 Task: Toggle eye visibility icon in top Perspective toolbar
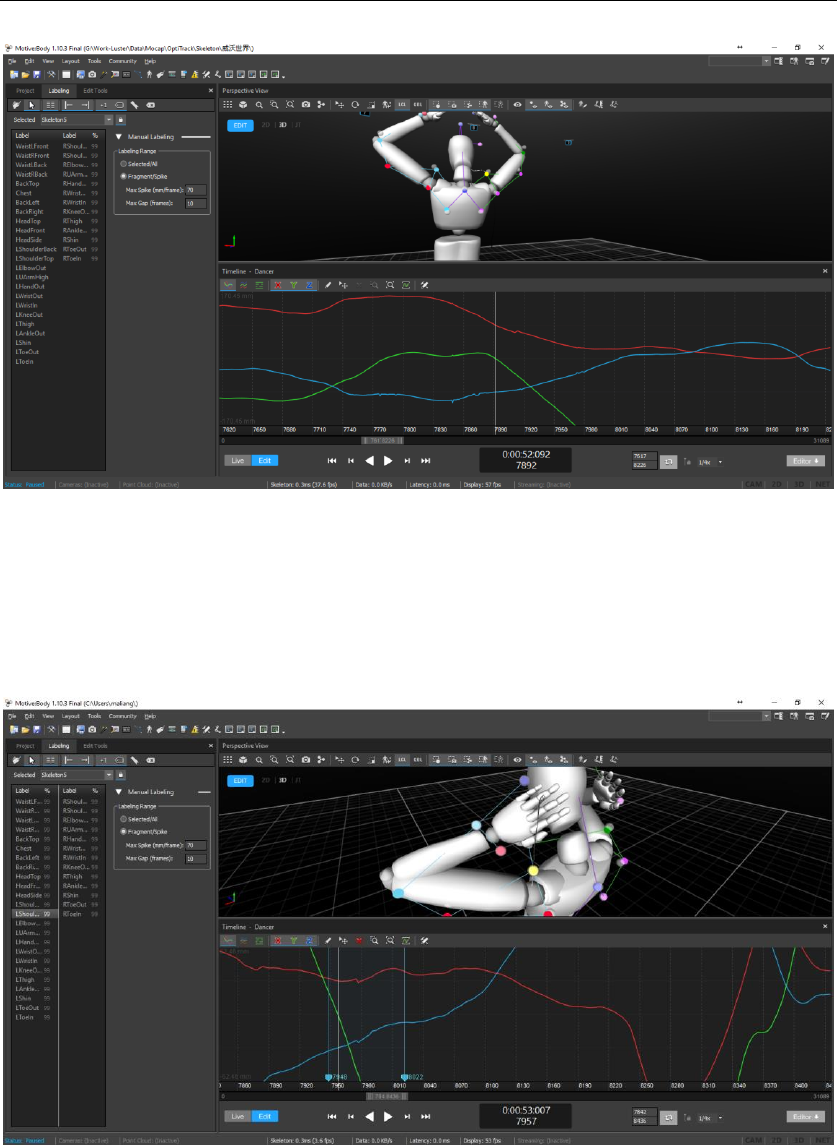[x=517, y=105]
